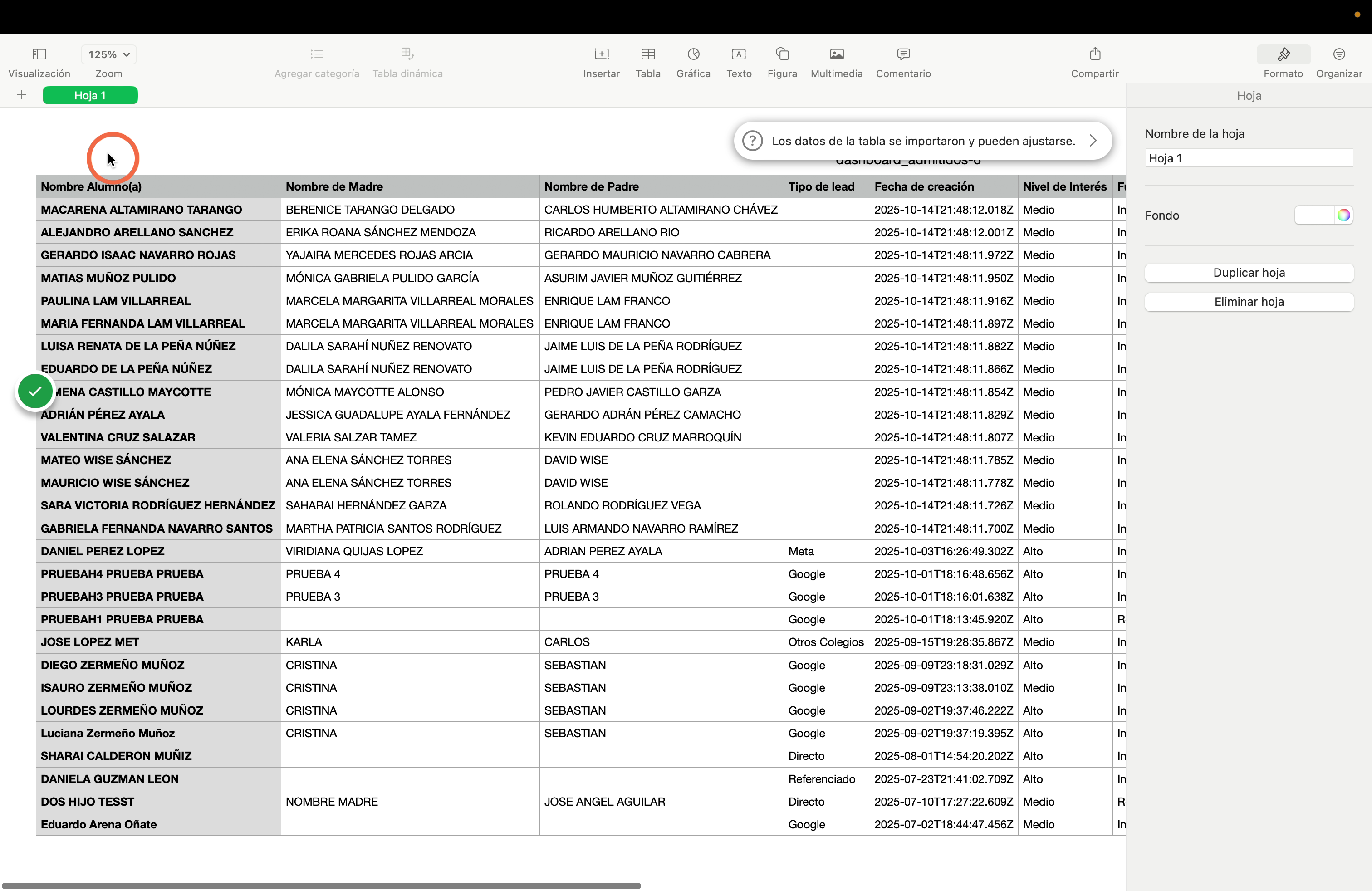Image resolution: width=1372 pixels, height=891 pixels.
Task: Insert a Texto box
Action: coord(739,54)
